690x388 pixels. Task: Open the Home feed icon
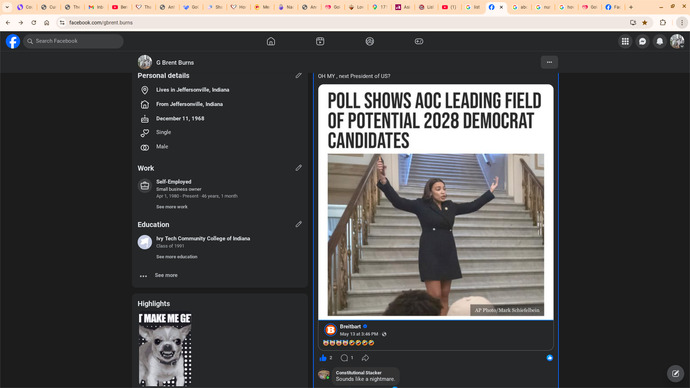[x=271, y=41]
